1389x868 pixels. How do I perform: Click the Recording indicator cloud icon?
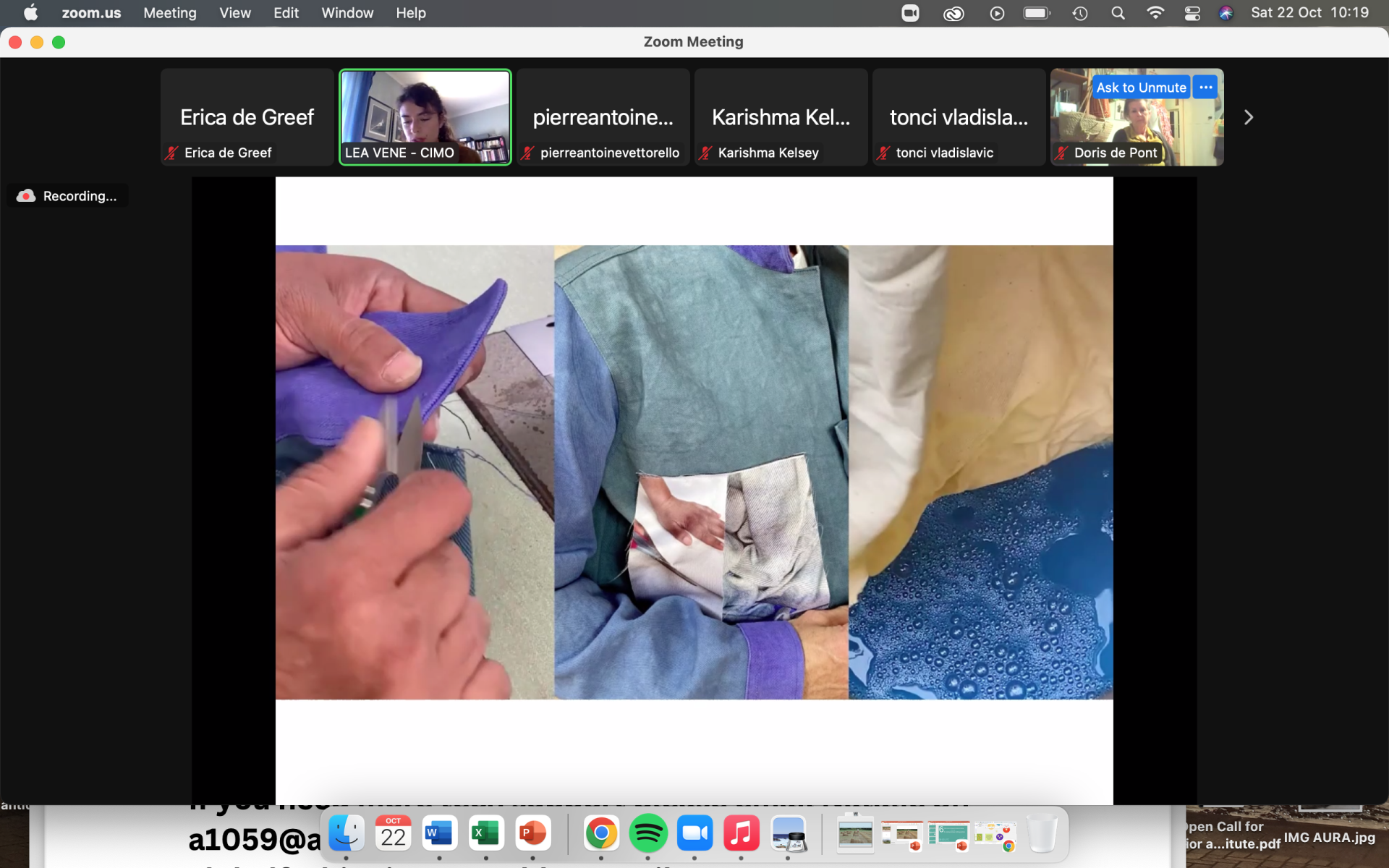point(26,196)
